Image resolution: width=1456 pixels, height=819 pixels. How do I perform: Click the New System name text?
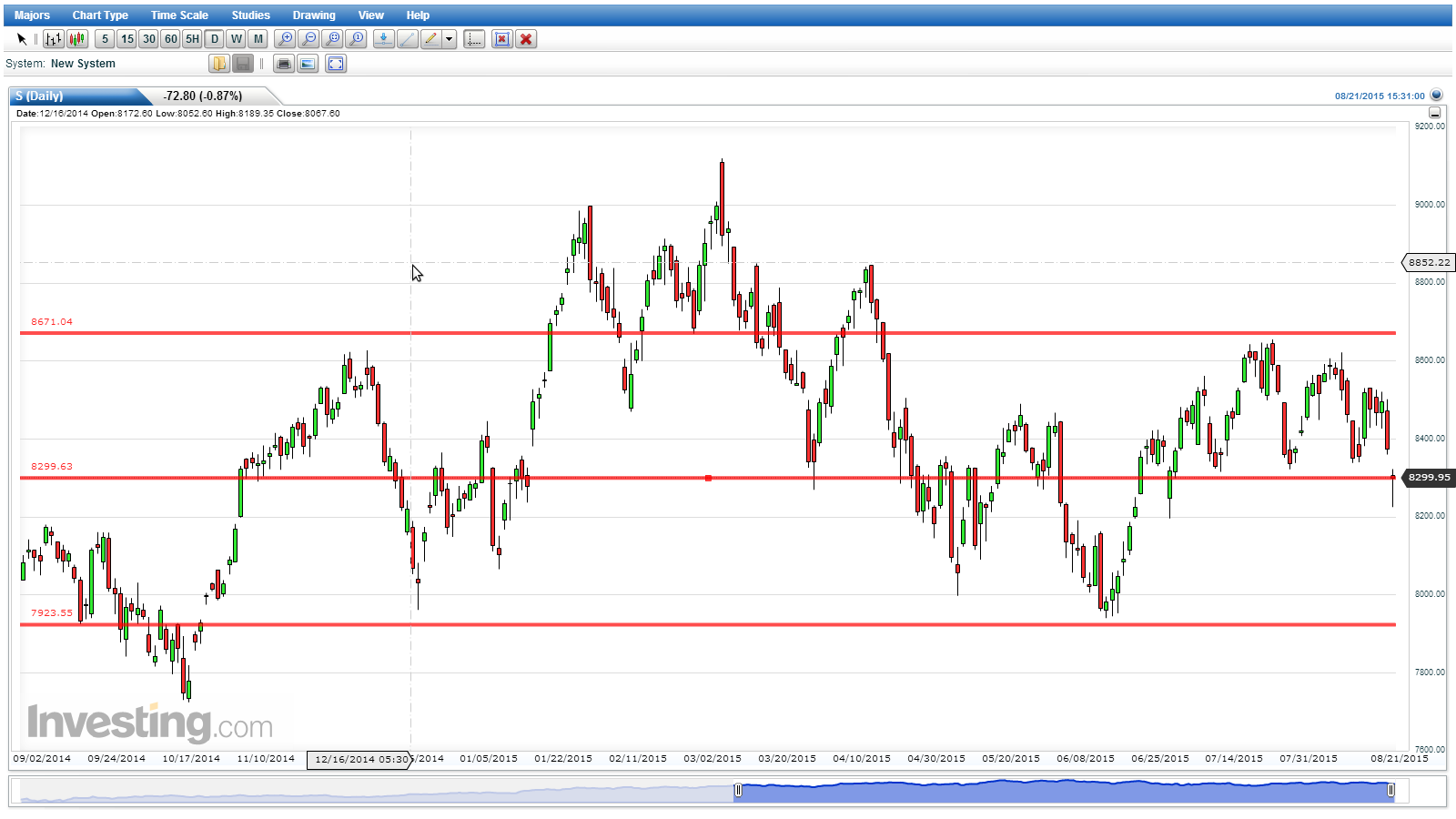[83, 64]
